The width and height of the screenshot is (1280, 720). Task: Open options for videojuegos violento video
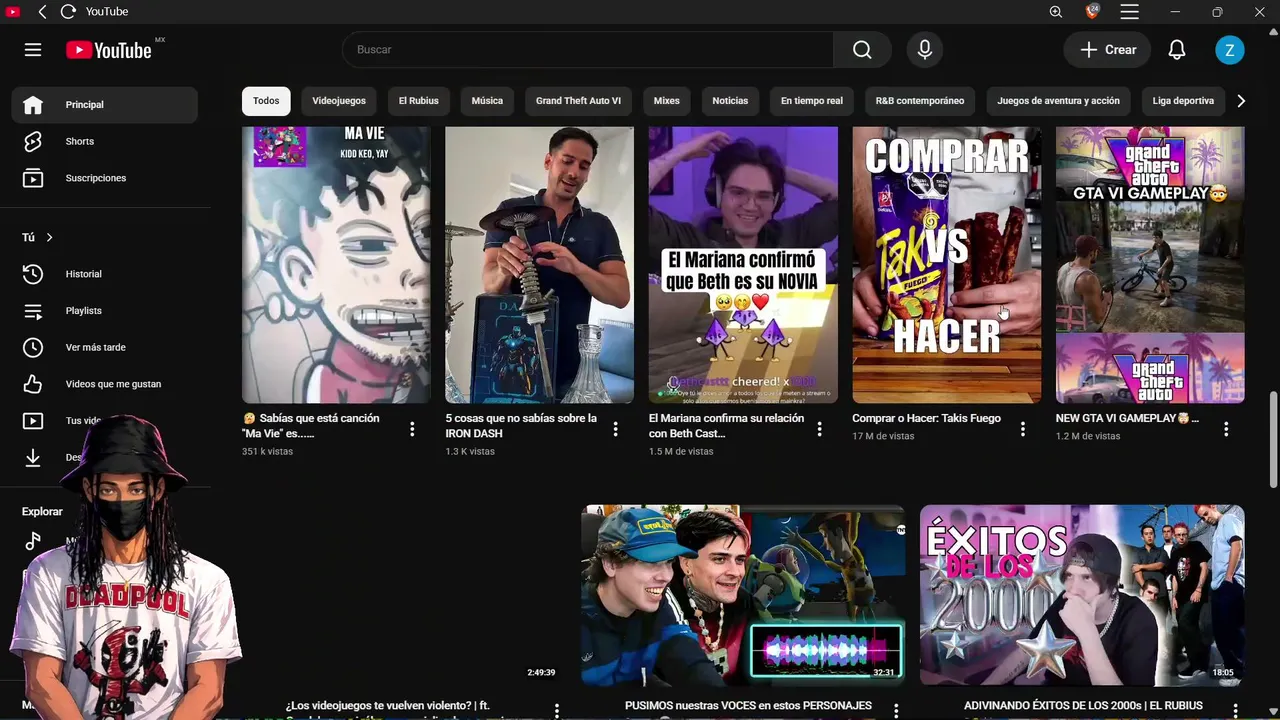click(x=557, y=710)
